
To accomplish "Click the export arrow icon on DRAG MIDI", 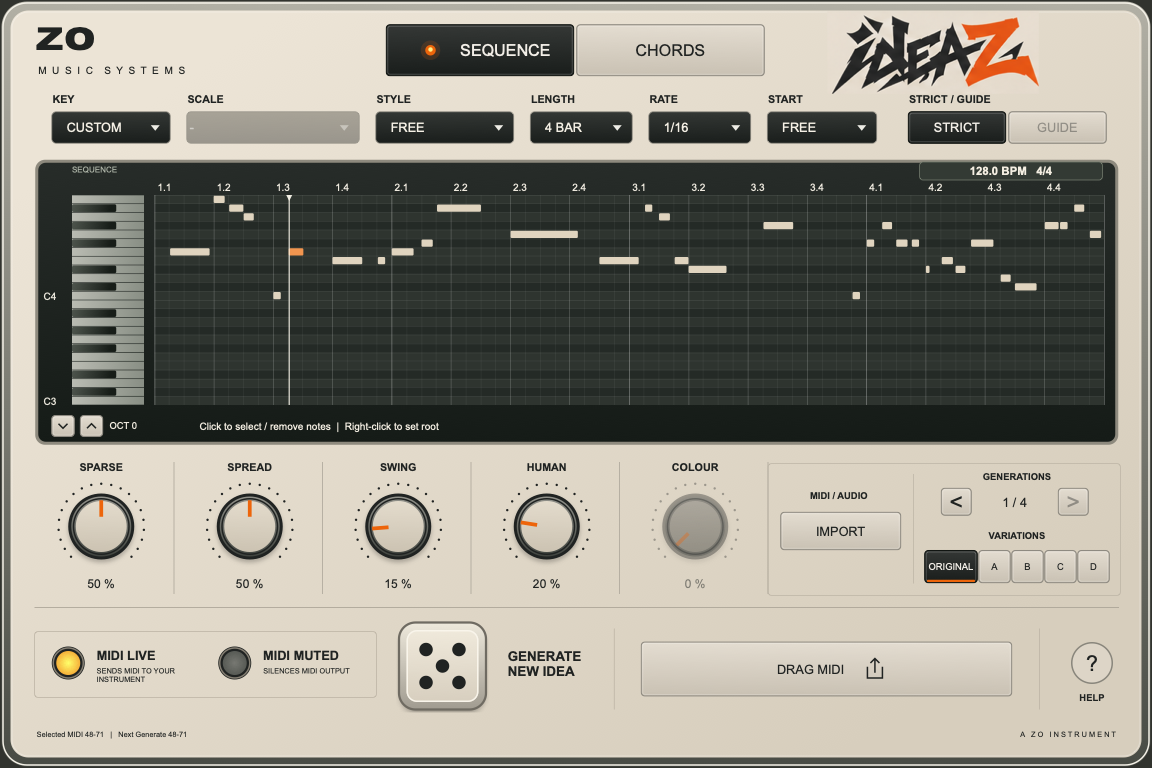I will click(874, 669).
